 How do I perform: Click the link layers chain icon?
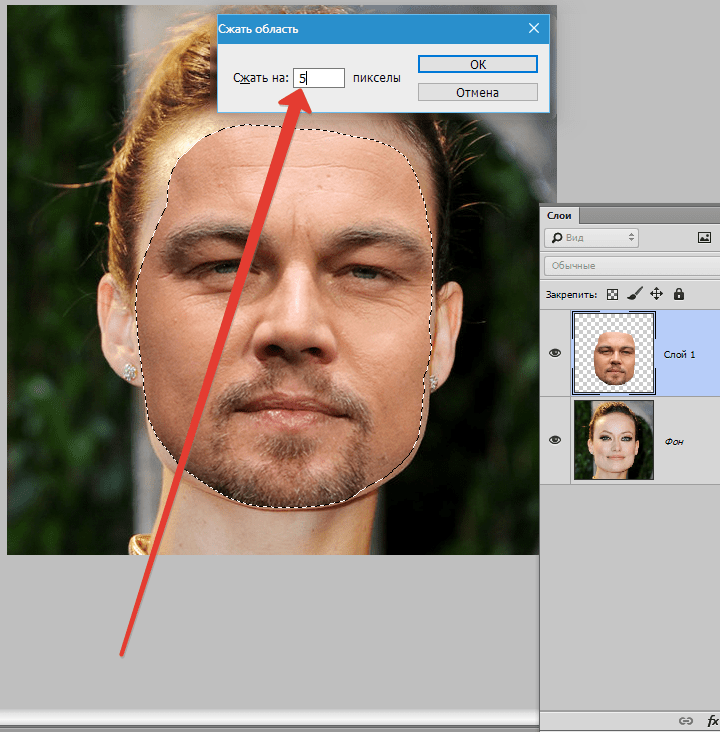tap(686, 720)
